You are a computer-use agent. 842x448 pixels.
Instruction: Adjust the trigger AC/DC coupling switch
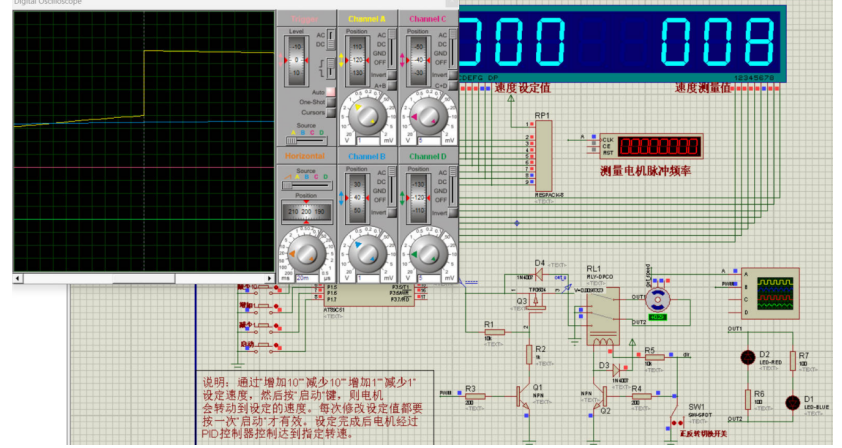pos(331,40)
